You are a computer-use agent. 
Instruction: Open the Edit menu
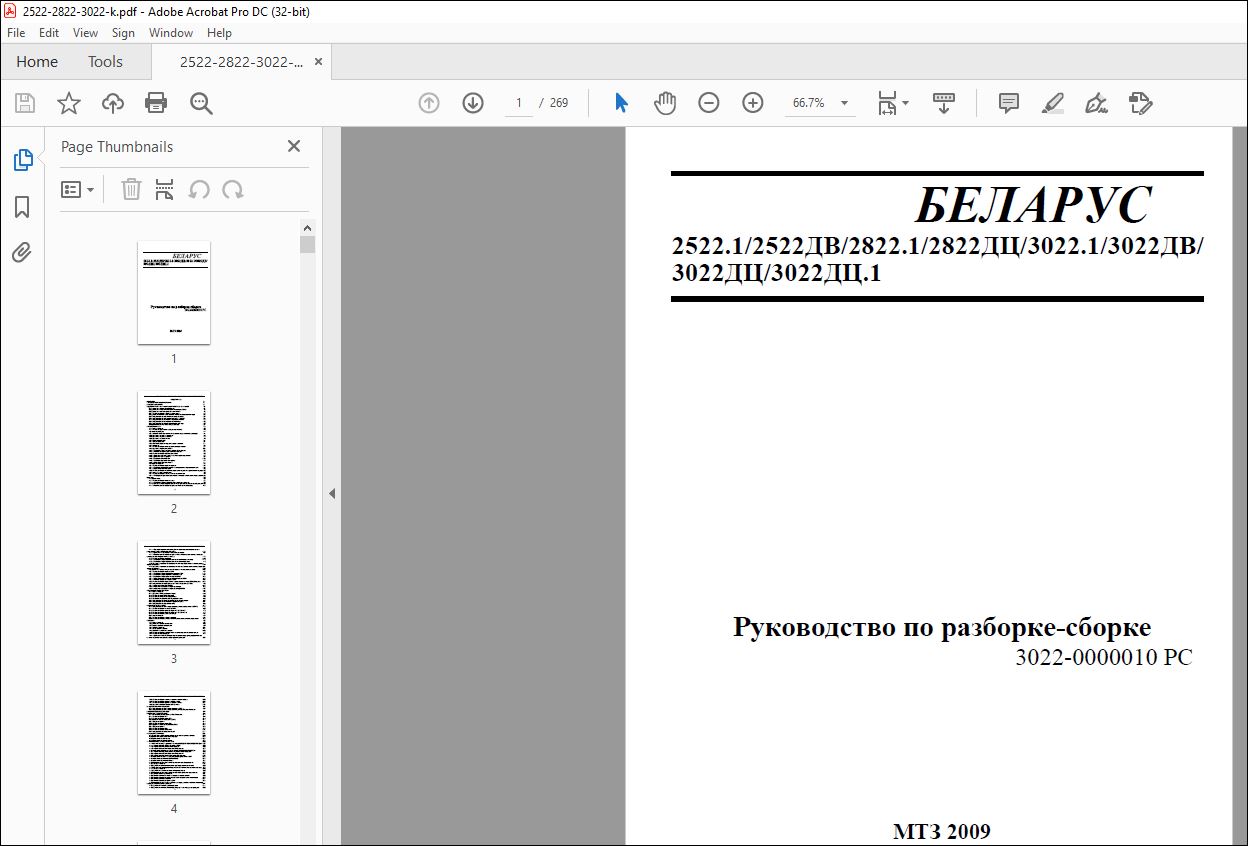49,33
